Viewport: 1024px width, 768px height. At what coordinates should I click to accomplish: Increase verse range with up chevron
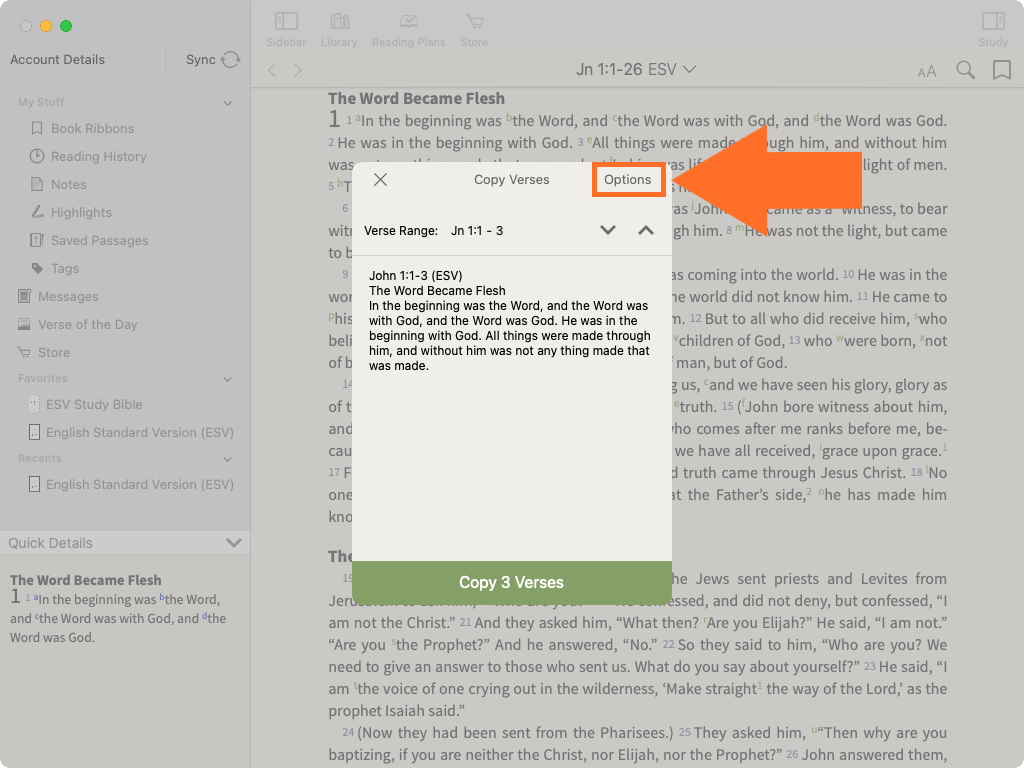[x=646, y=231]
